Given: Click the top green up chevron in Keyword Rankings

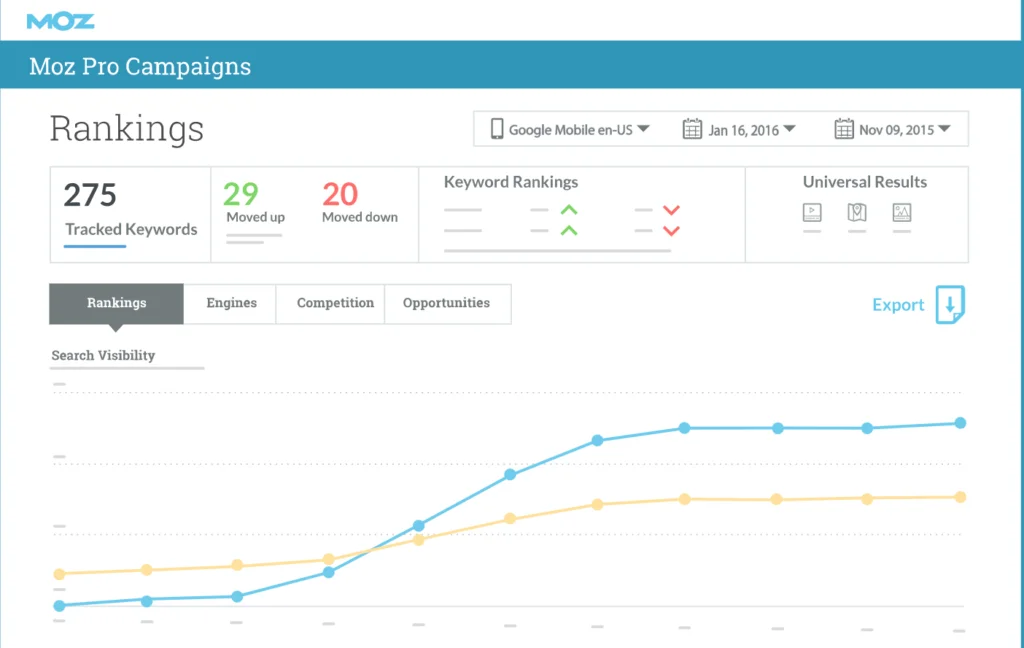Looking at the screenshot, I should (569, 210).
